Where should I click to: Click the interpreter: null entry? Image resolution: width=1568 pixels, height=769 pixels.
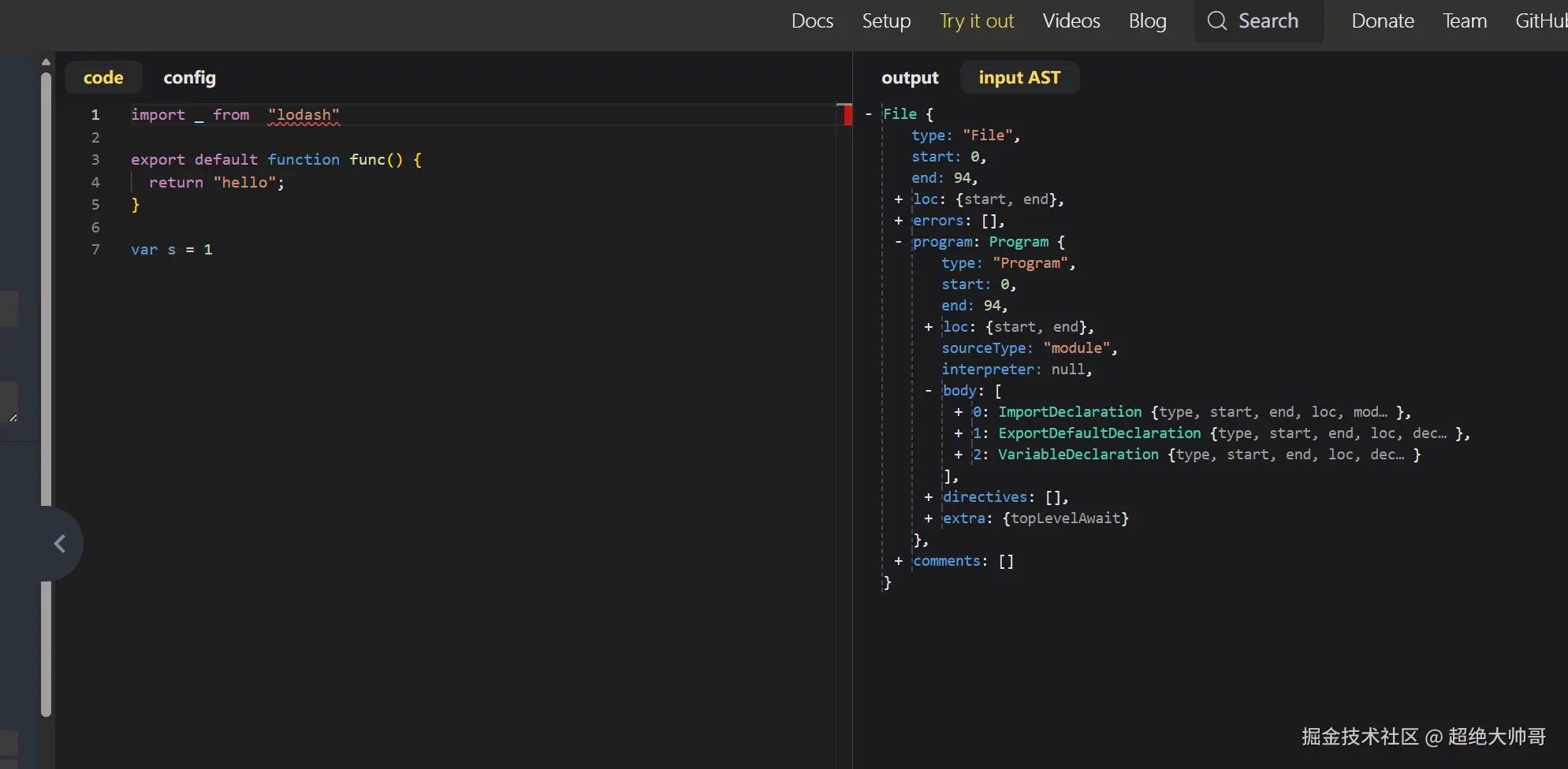pos(1016,370)
